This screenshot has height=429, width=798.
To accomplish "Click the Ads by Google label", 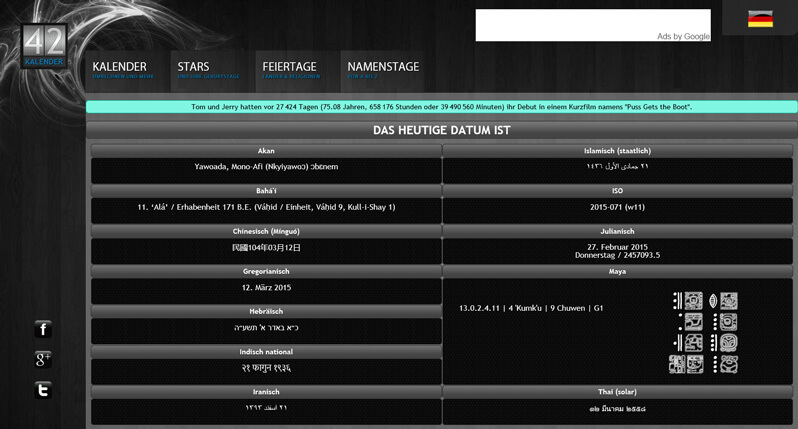I will click(x=683, y=36).
